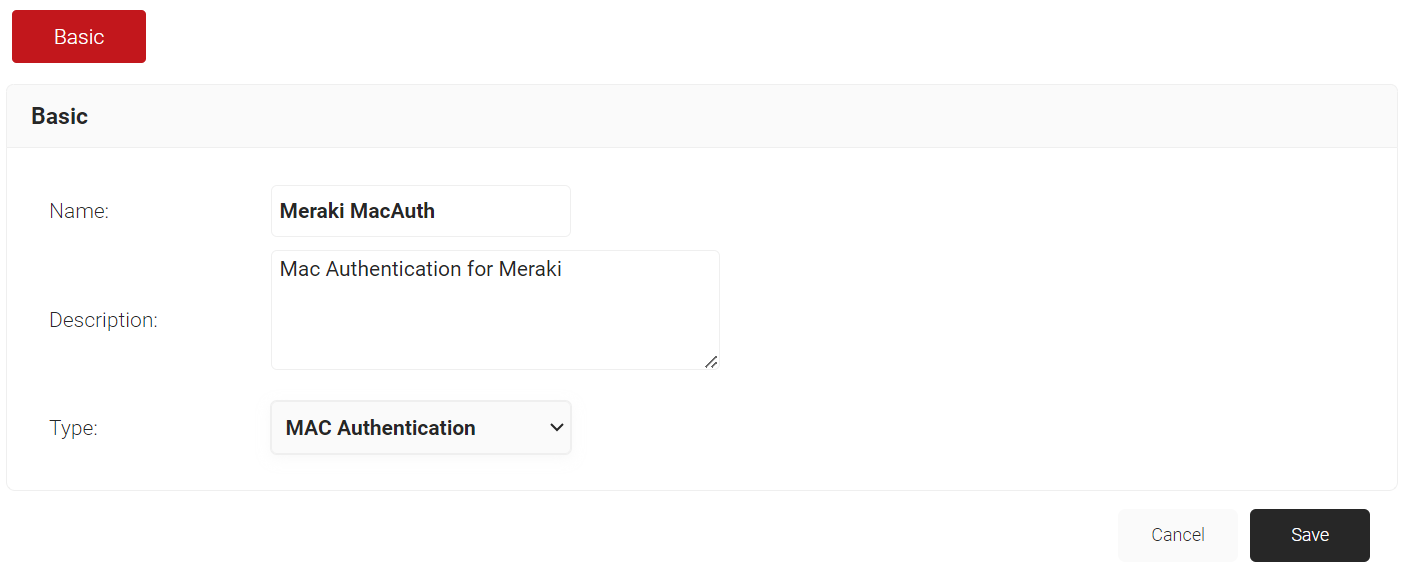
Task: Click the Name field label
Action: point(79,211)
